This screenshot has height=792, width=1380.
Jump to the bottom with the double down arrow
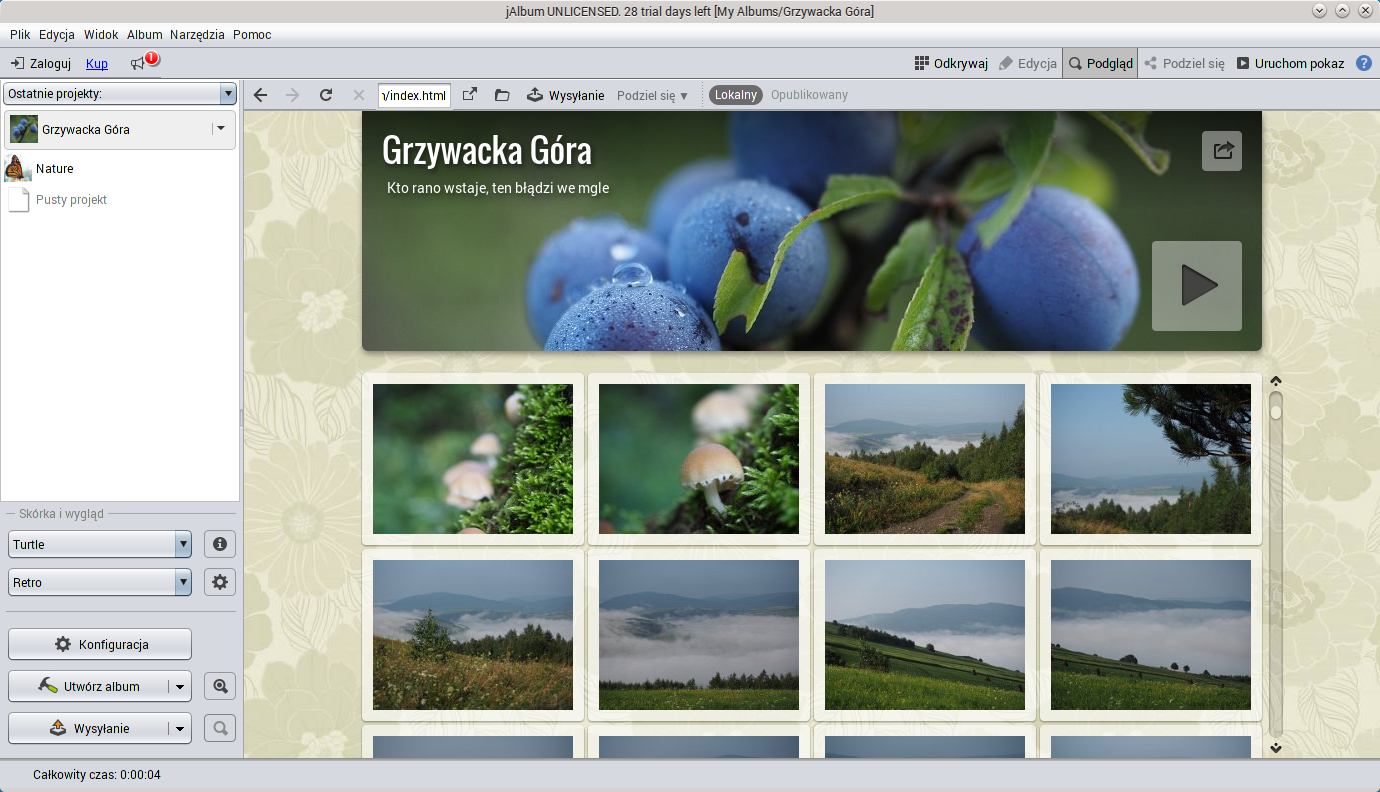pos(1276,747)
